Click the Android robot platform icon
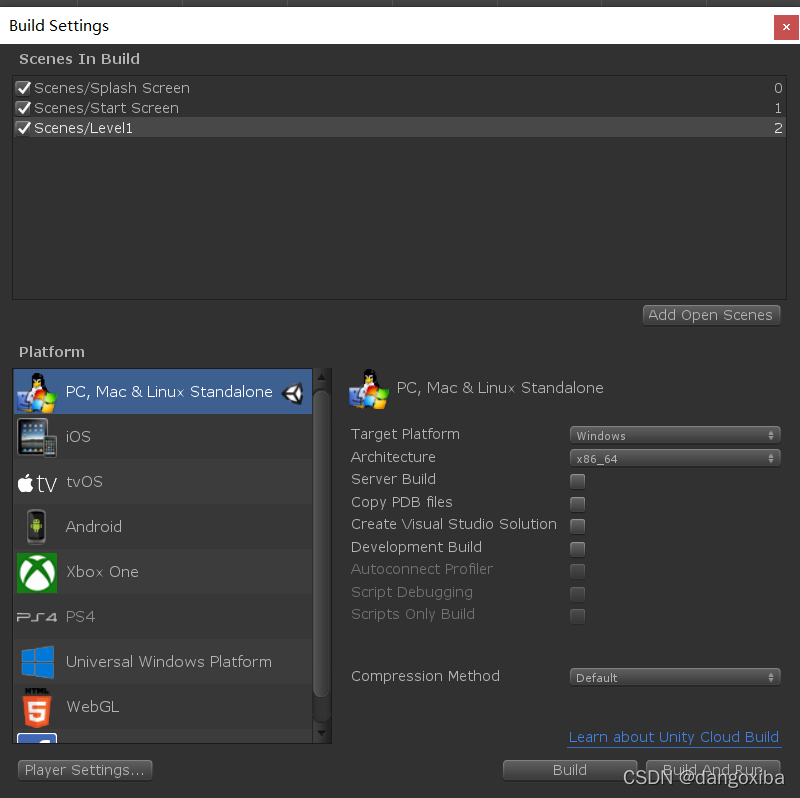Image resolution: width=800 pixels, height=798 pixels. coord(36,527)
